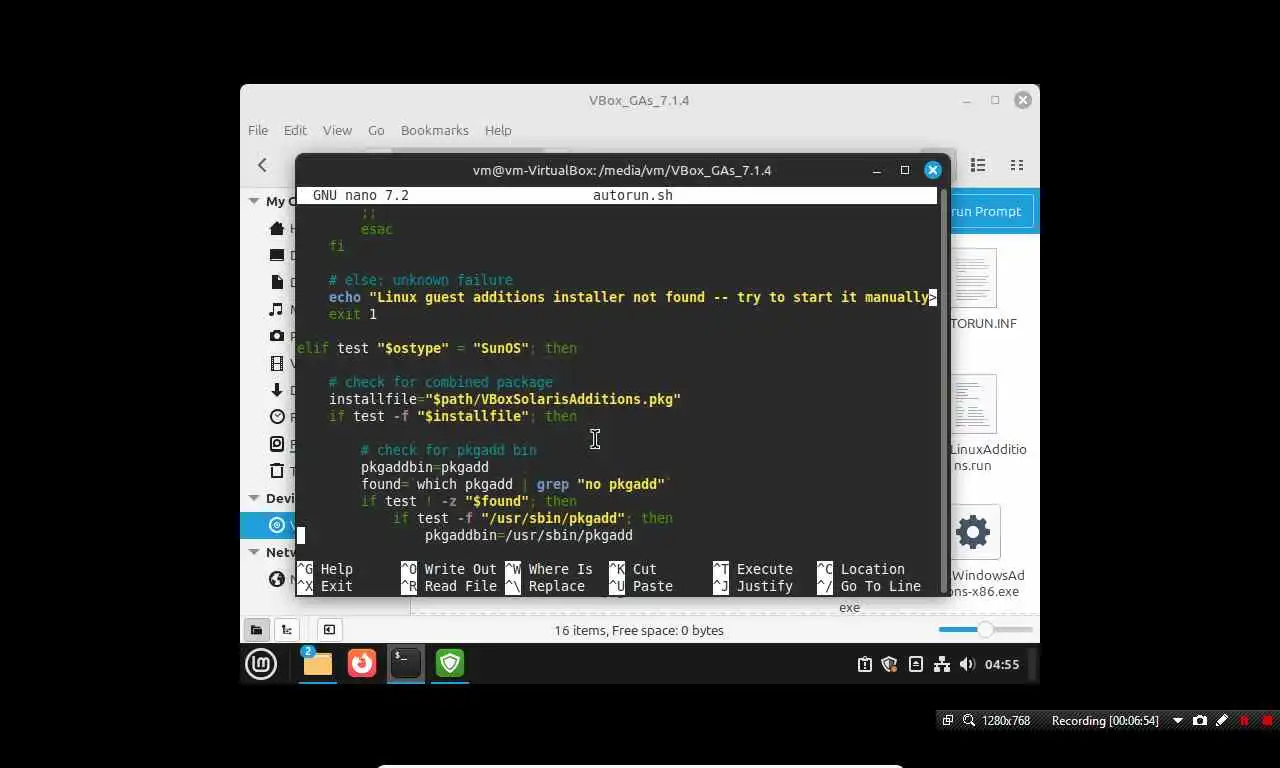Show the clock reading 04:55

pos(1002,664)
